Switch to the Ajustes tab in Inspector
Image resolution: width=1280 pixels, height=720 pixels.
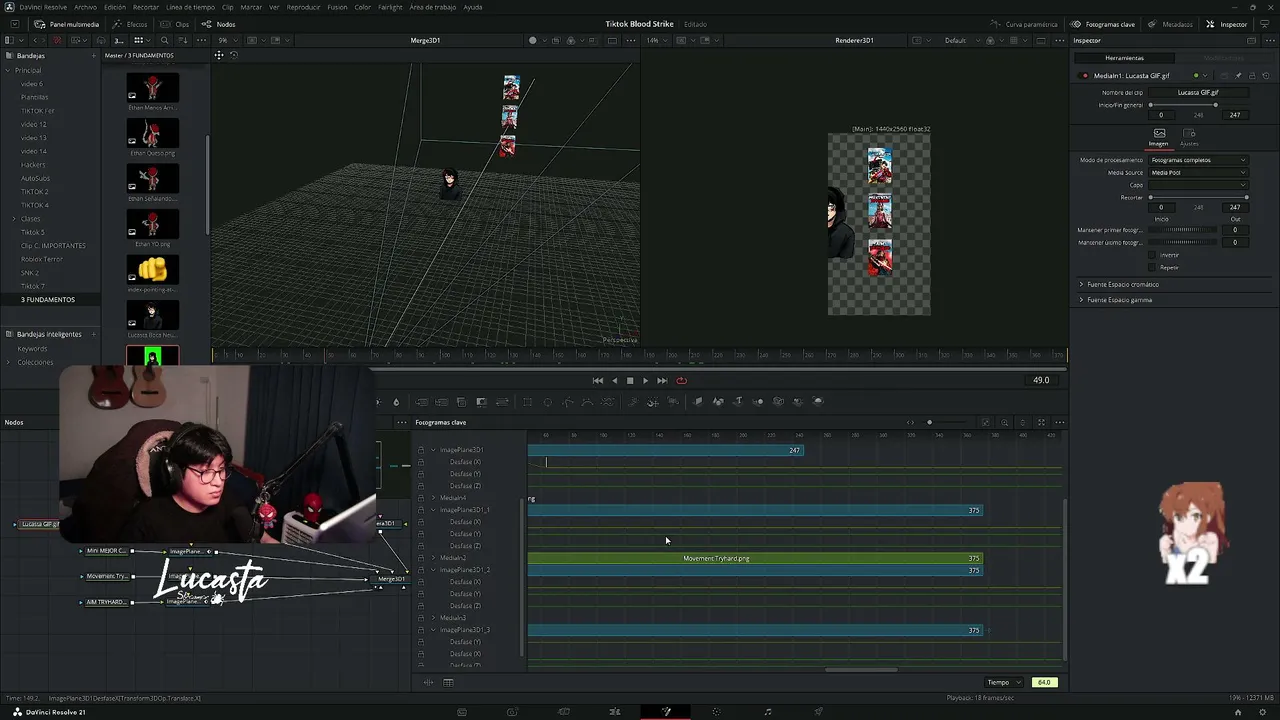pos(1189,137)
